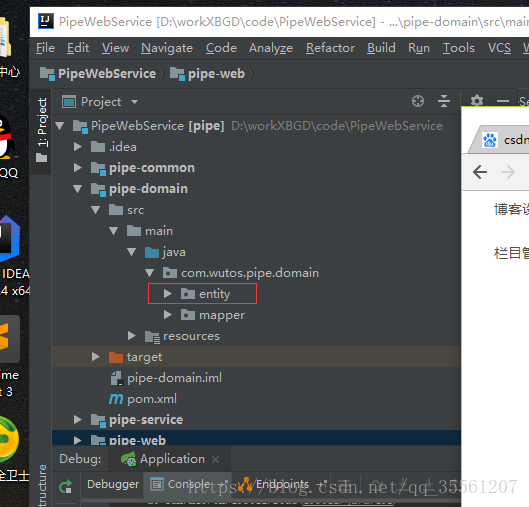Open the View menu
Image resolution: width=529 pixels, height=507 pixels.
(x=115, y=48)
